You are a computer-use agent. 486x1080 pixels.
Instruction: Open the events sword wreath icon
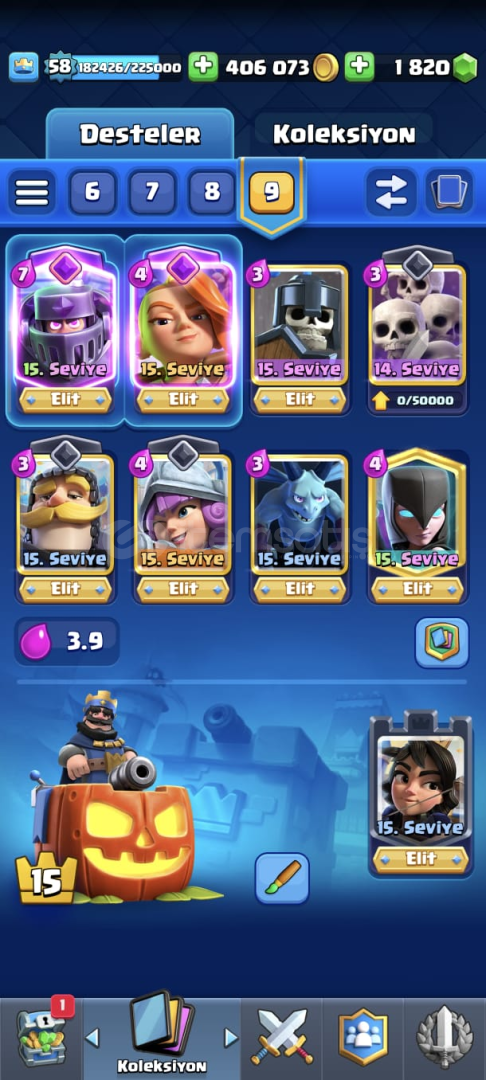pyautogui.click(x=445, y=1037)
